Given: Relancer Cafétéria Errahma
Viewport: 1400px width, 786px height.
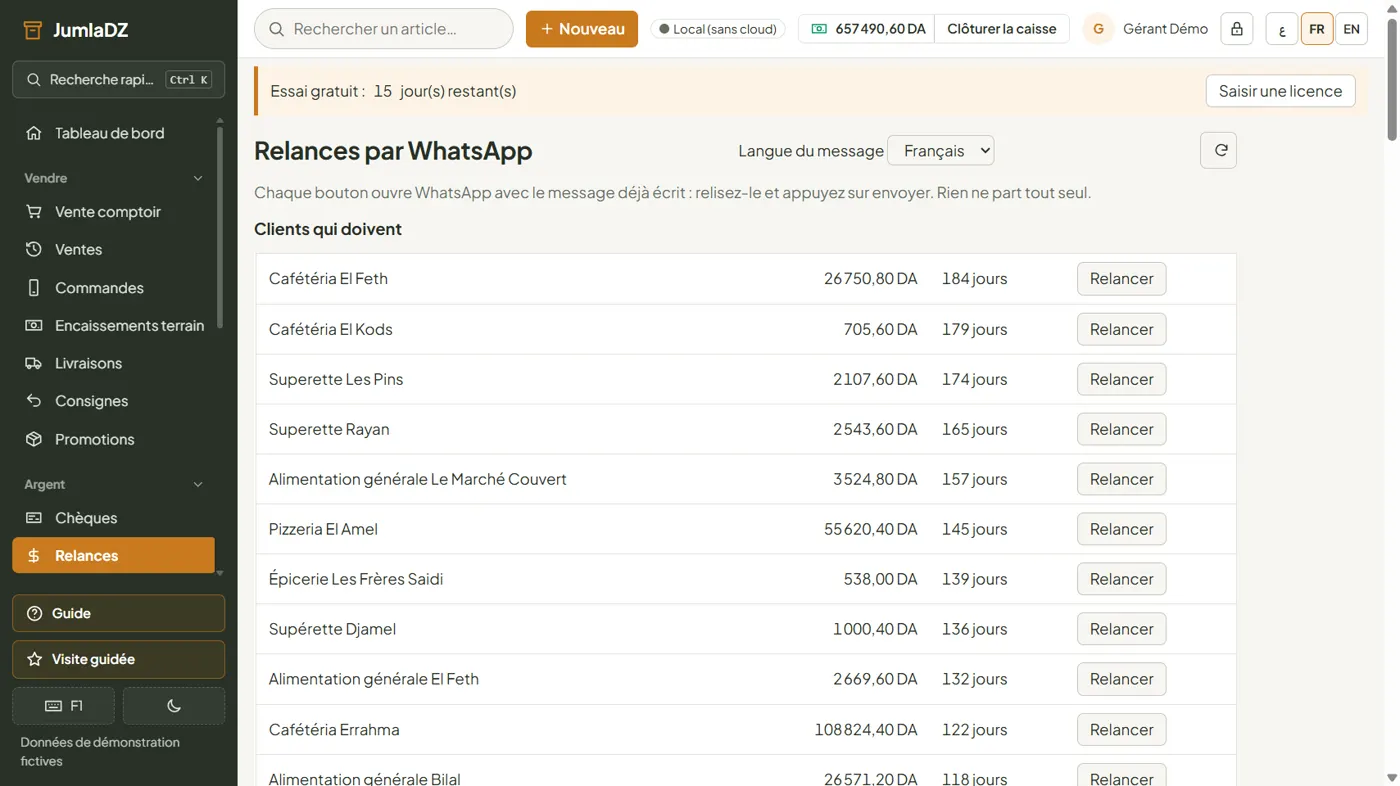Looking at the screenshot, I should point(1122,730).
